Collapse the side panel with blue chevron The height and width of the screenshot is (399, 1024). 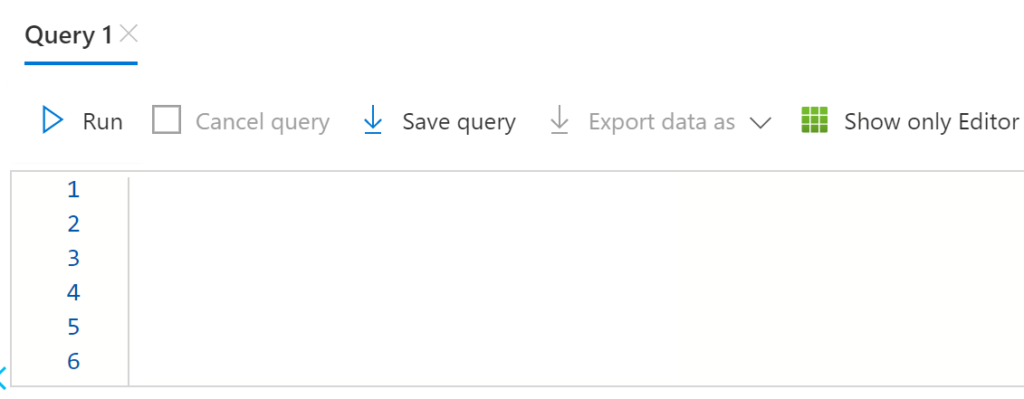click(x=3, y=377)
